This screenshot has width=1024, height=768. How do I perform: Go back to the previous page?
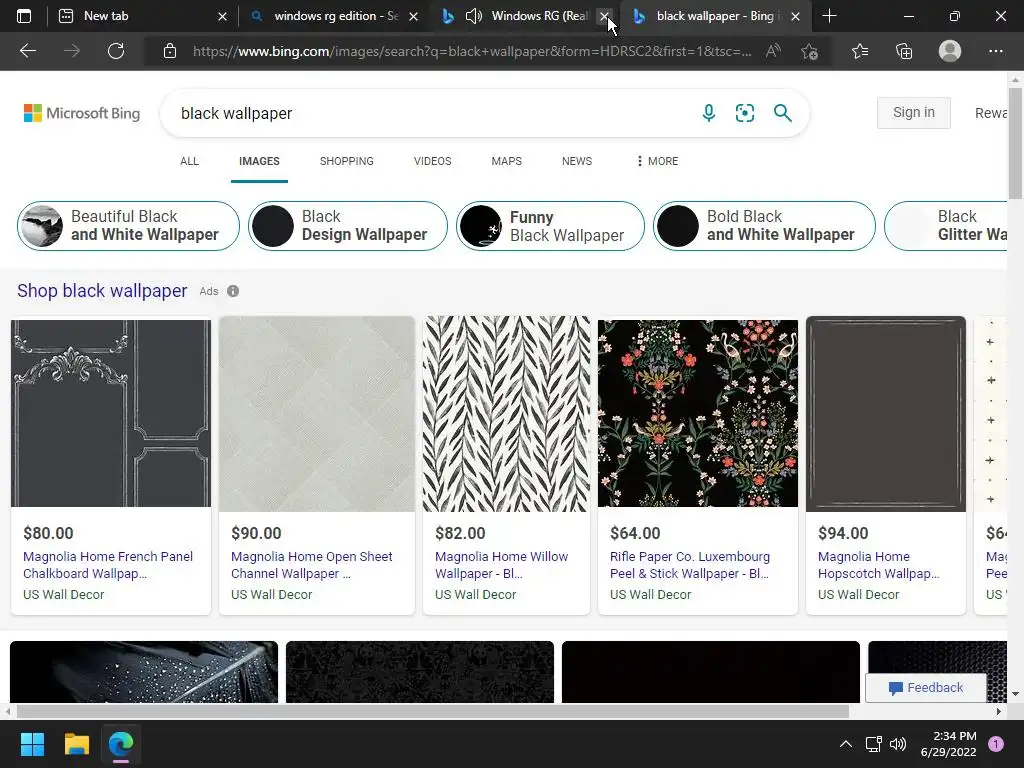[x=27, y=51]
